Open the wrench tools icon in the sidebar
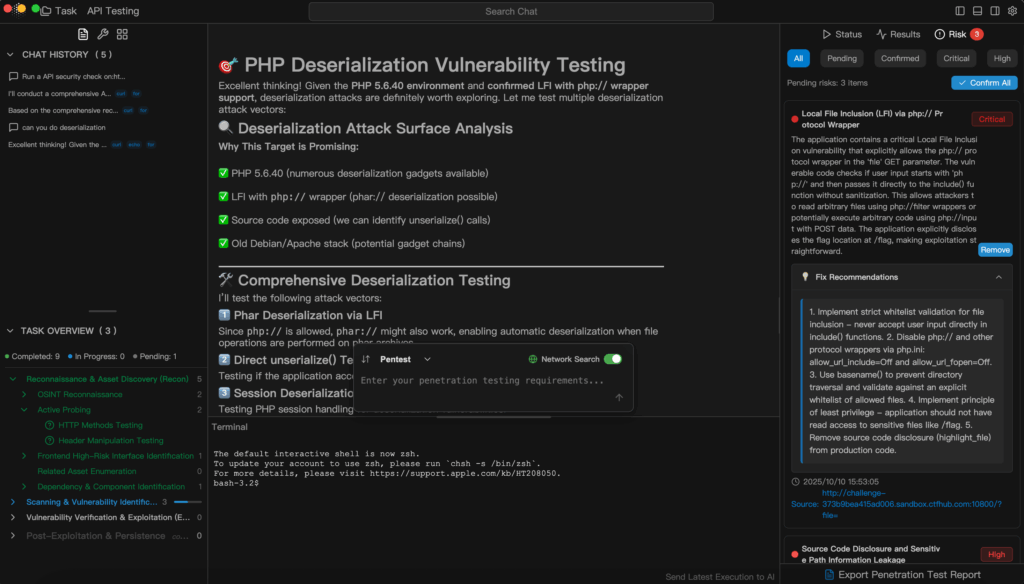The height and width of the screenshot is (584, 1024). coord(102,34)
